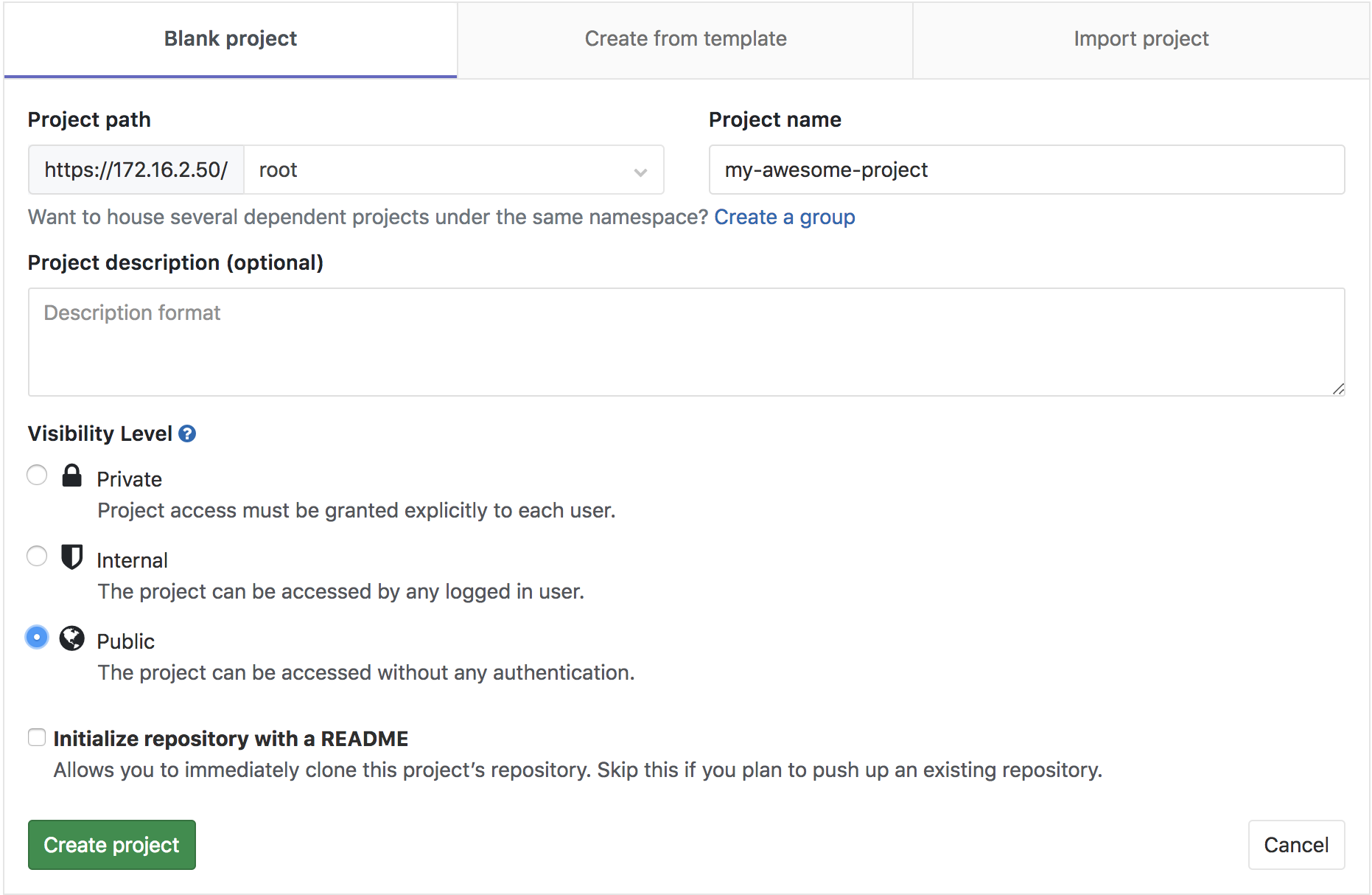Switch to the Blank project tab

coord(231,39)
